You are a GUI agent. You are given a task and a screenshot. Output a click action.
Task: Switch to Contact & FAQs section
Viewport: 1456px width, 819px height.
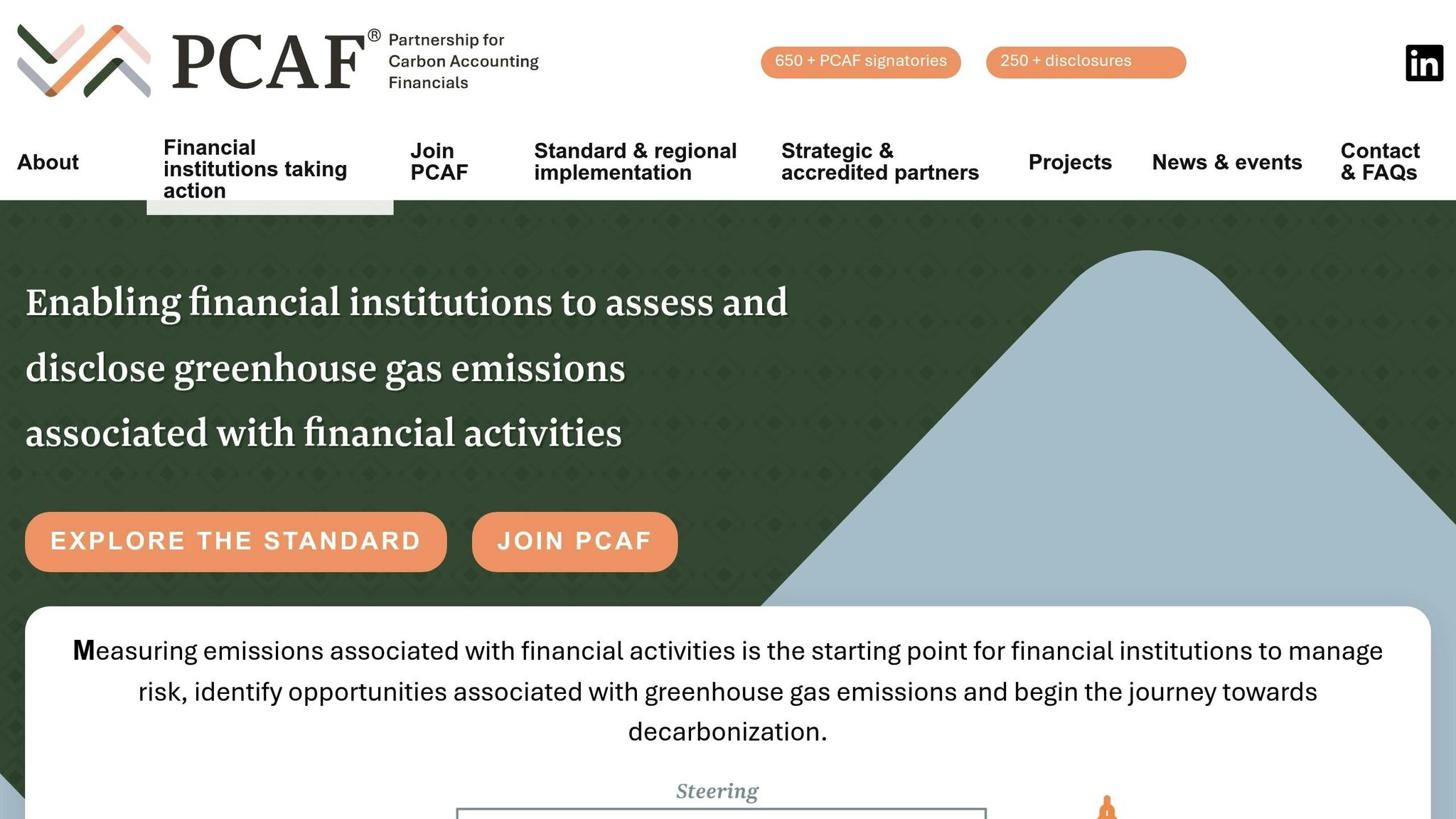coord(1379,161)
